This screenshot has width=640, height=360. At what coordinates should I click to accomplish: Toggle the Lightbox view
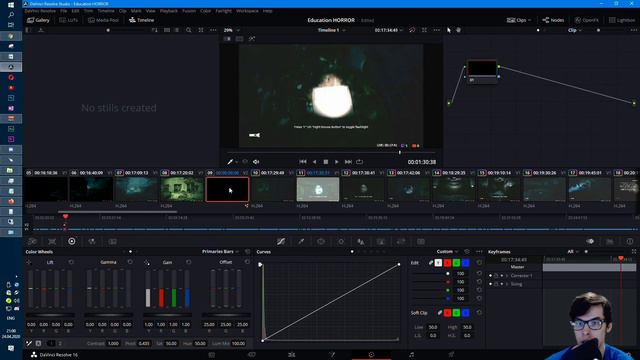pos(622,20)
